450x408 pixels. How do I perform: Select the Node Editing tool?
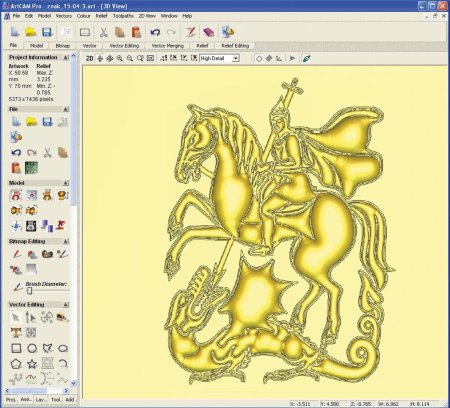click(x=31, y=317)
